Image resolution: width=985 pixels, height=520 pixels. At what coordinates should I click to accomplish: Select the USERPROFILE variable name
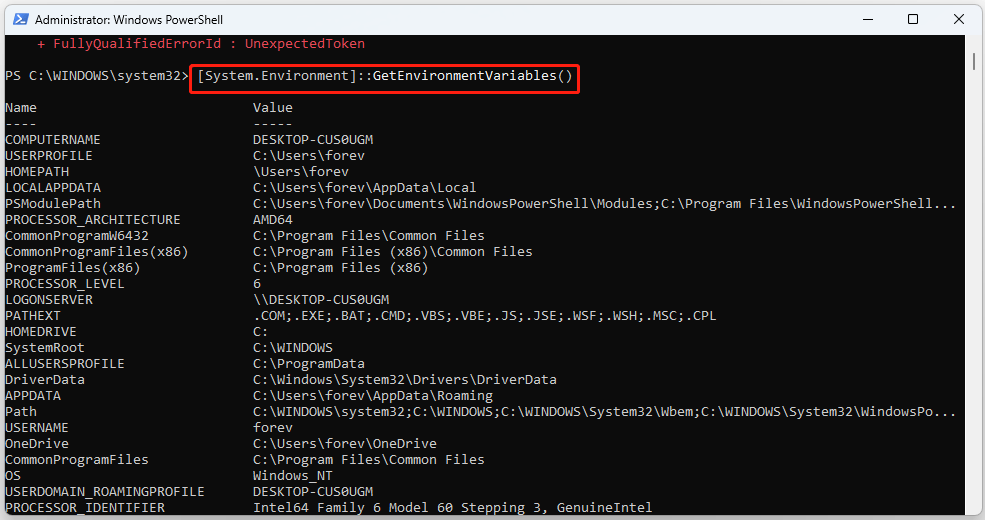point(49,156)
